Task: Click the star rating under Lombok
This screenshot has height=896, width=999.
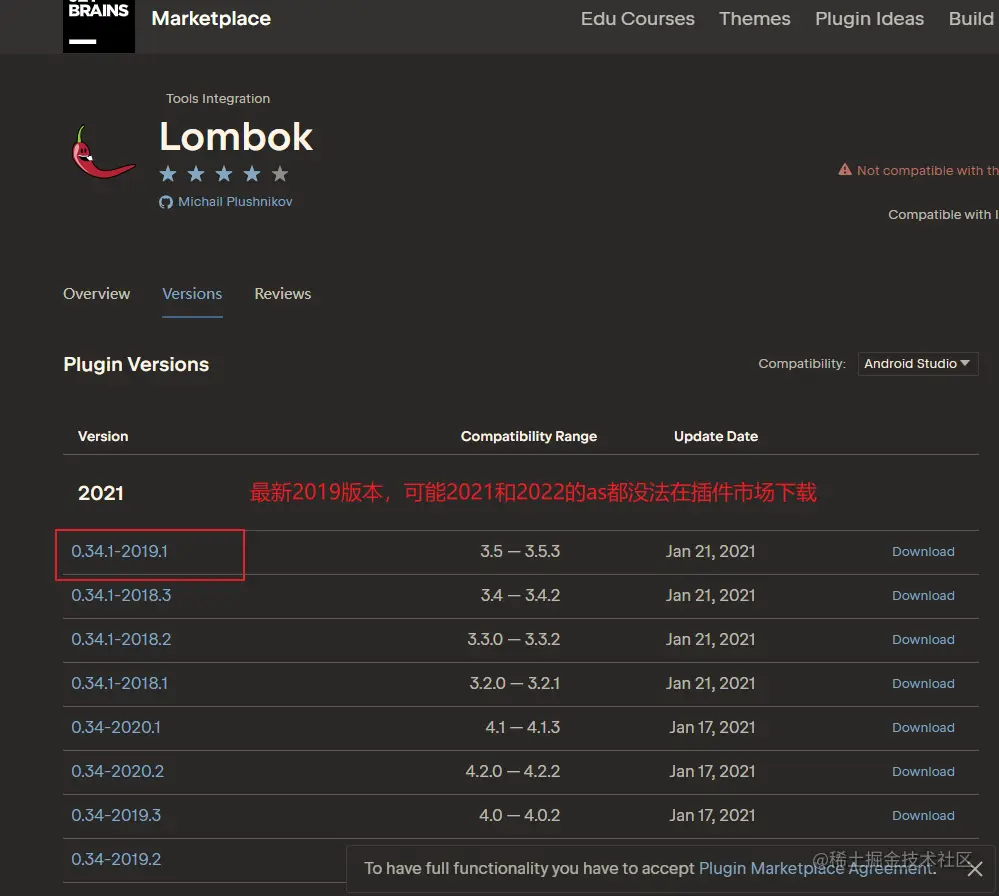Action: pos(224,173)
